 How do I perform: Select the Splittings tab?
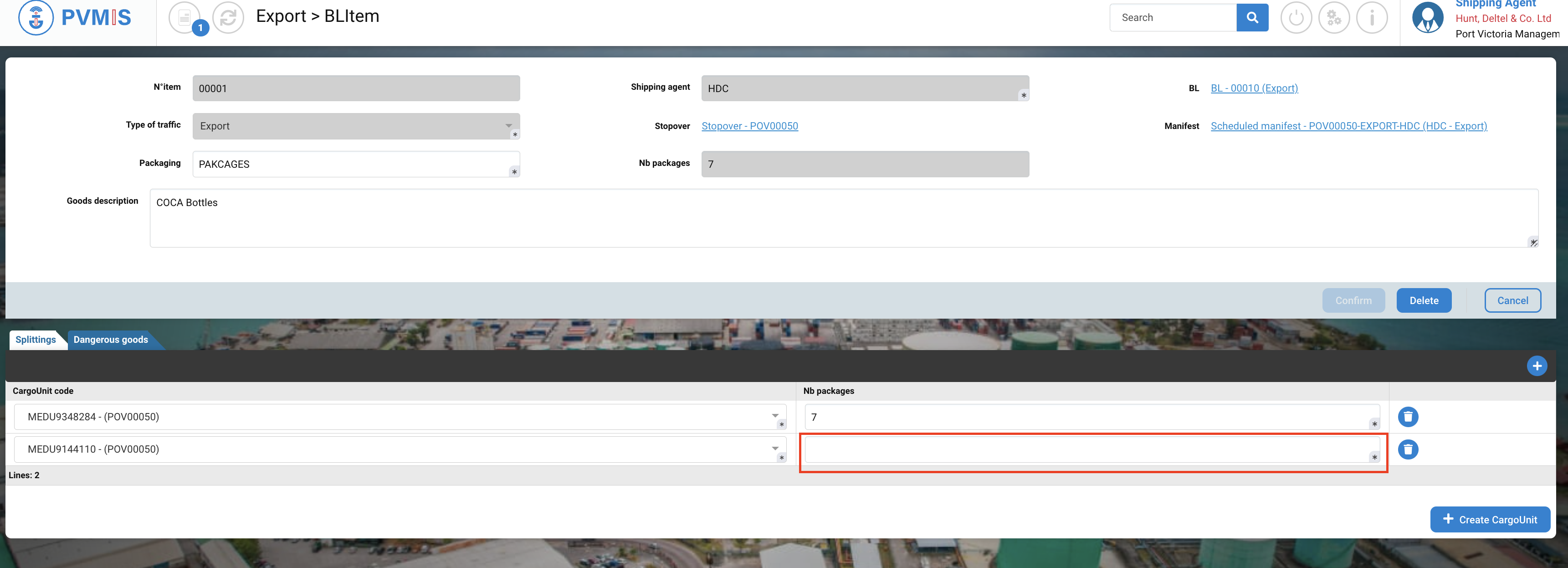click(35, 340)
